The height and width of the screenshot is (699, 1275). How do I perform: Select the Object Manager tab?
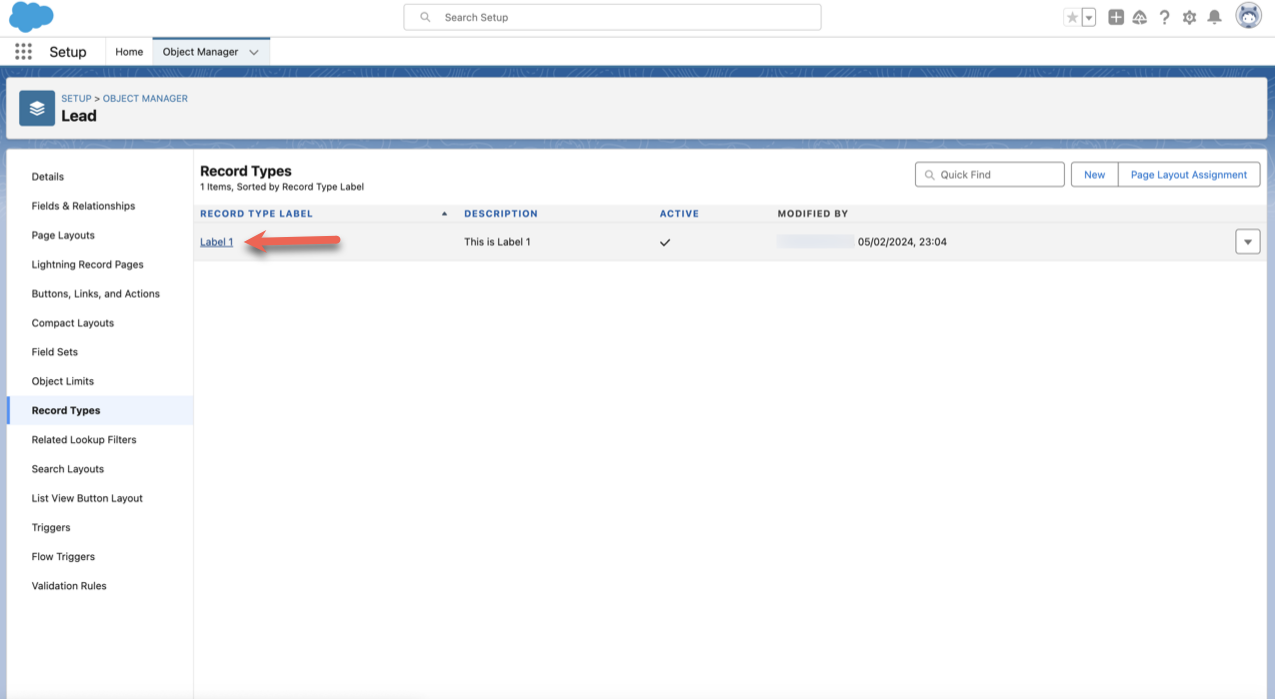click(x=200, y=52)
